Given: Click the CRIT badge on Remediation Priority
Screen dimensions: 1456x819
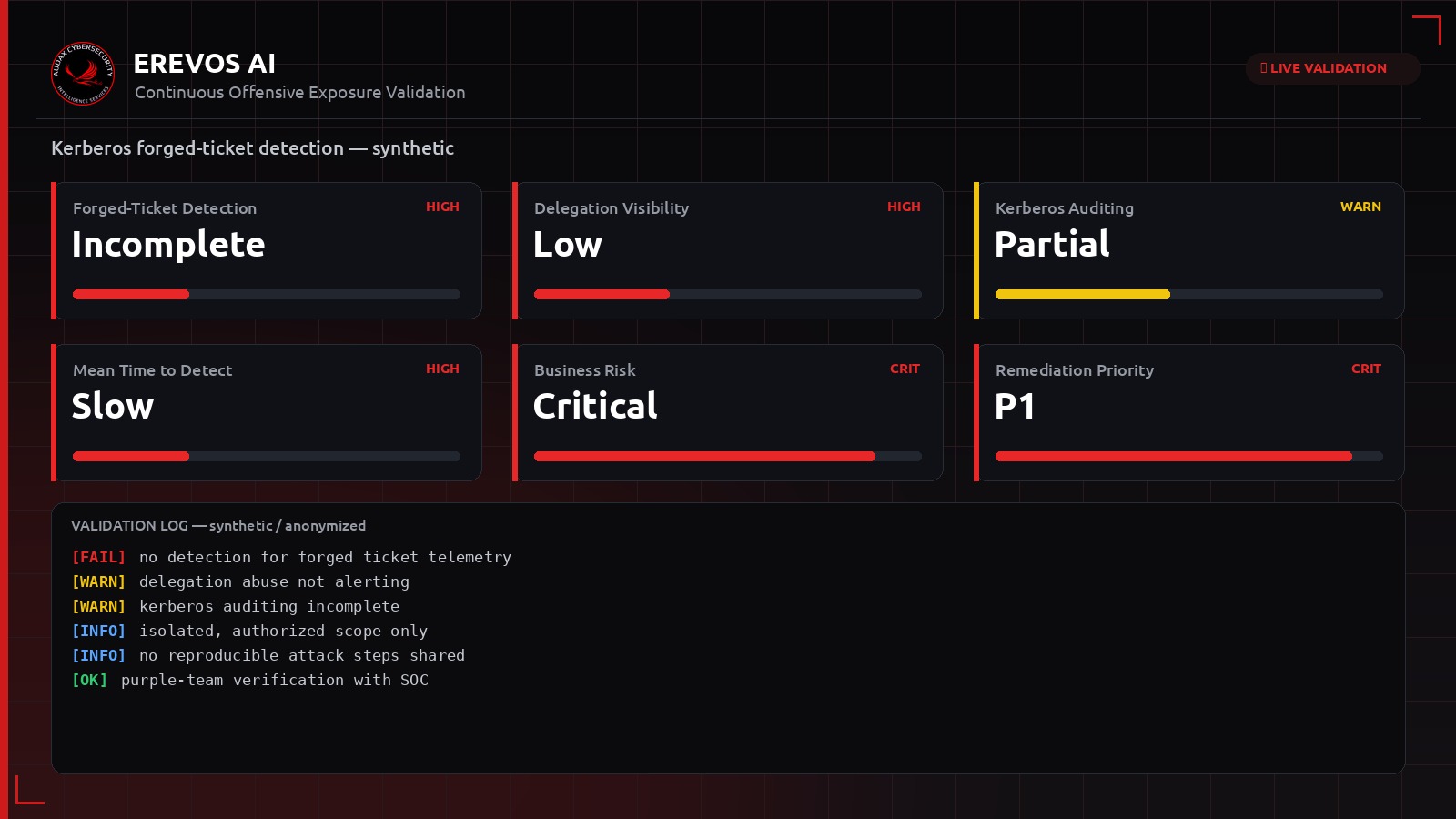Looking at the screenshot, I should [x=1366, y=369].
